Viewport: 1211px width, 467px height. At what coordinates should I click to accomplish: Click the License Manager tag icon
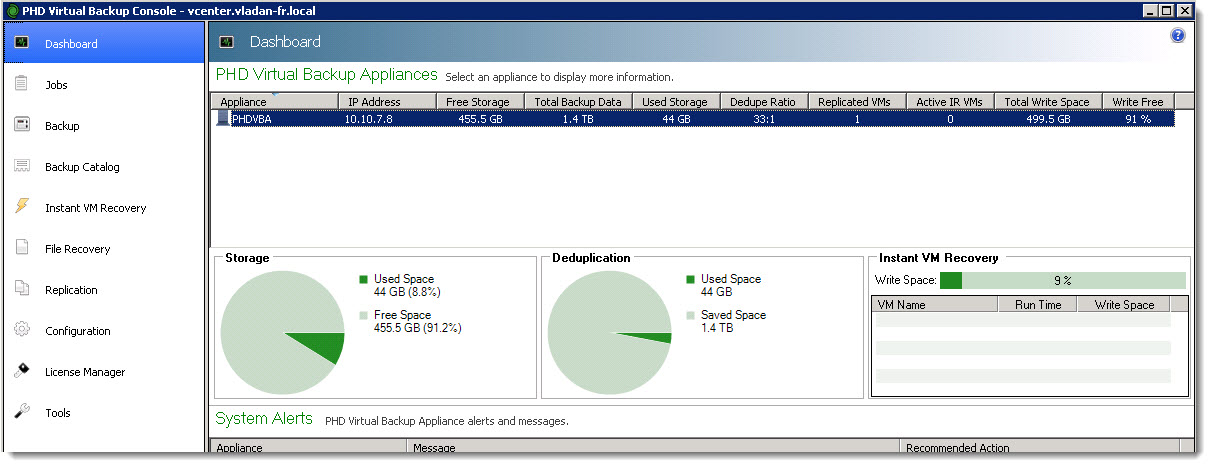[21, 371]
